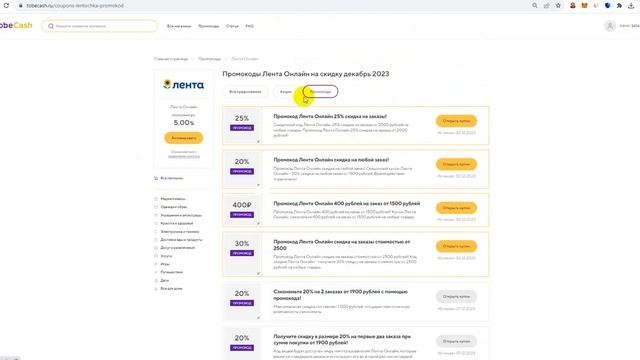
Task: Click 'Открыть купон' for 'скидка на любой заказ'
Action: pyautogui.click(x=456, y=164)
